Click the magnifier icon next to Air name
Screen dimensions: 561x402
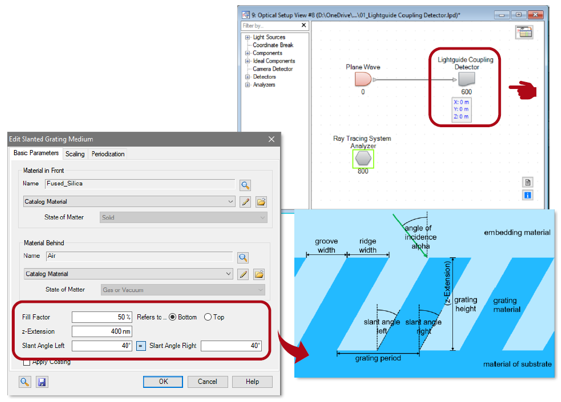tap(243, 258)
